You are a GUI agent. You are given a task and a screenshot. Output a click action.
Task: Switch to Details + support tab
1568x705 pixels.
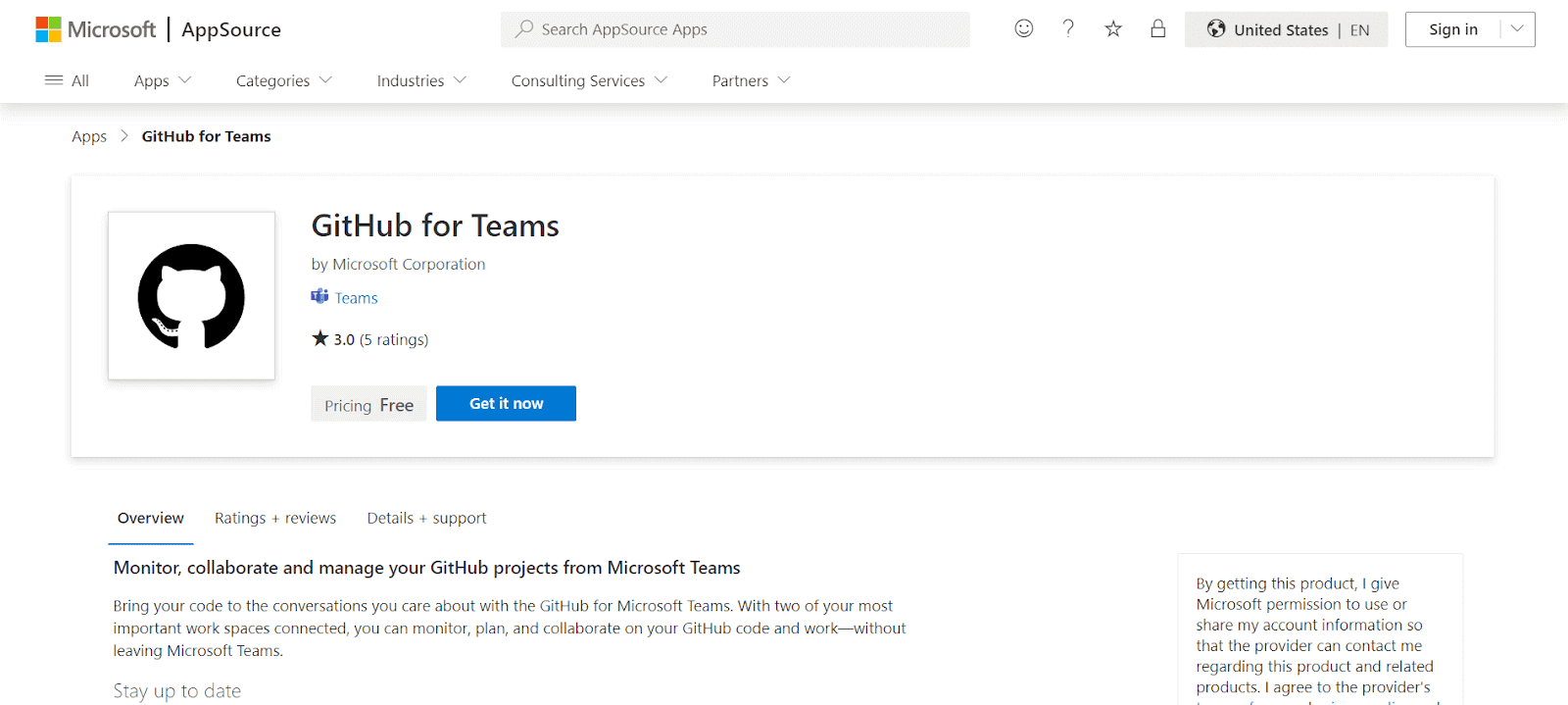(x=426, y=518)
